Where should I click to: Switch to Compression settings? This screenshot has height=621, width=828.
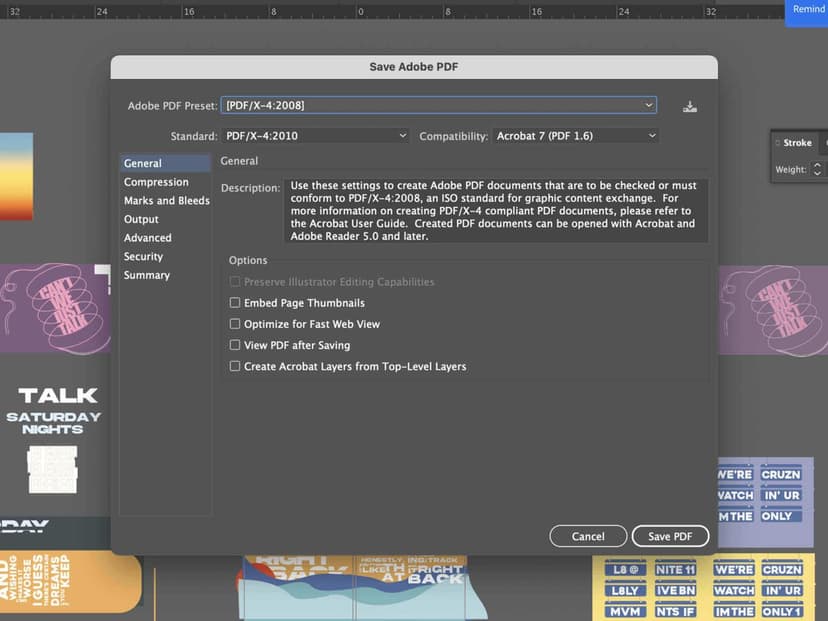156,182
